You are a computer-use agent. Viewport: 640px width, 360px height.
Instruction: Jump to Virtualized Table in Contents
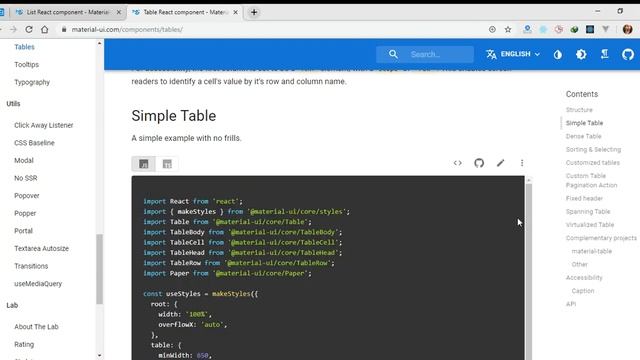pyautogui.click(x=590, y=224)
